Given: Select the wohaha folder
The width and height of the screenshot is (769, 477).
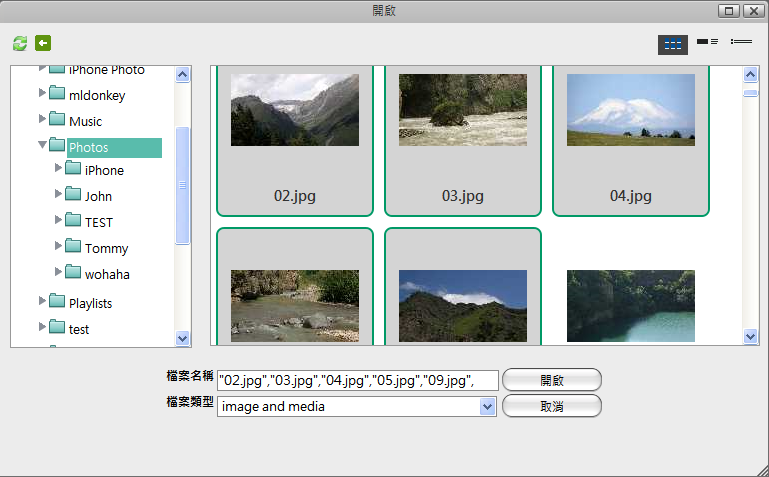Looking at the screenshot, I should click(x=106, y=274).
